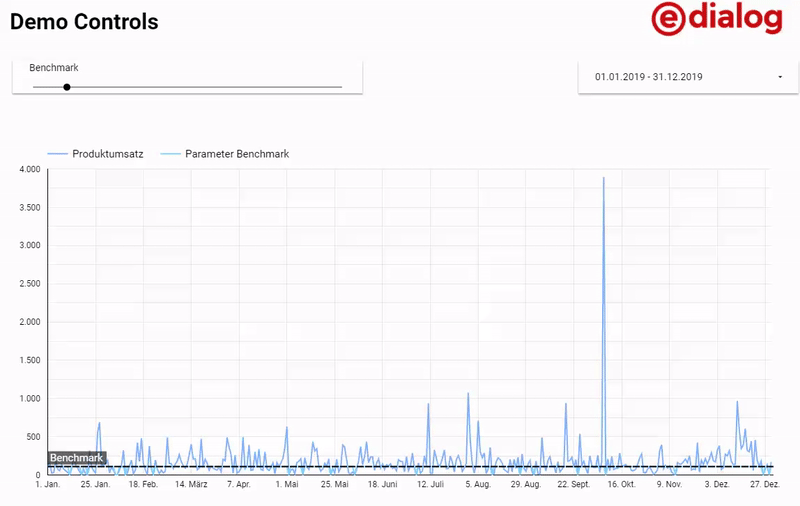Click the 27. Dez. x-axis label
800x506 pixels.
pyautogui.click(x=764, y=484)
